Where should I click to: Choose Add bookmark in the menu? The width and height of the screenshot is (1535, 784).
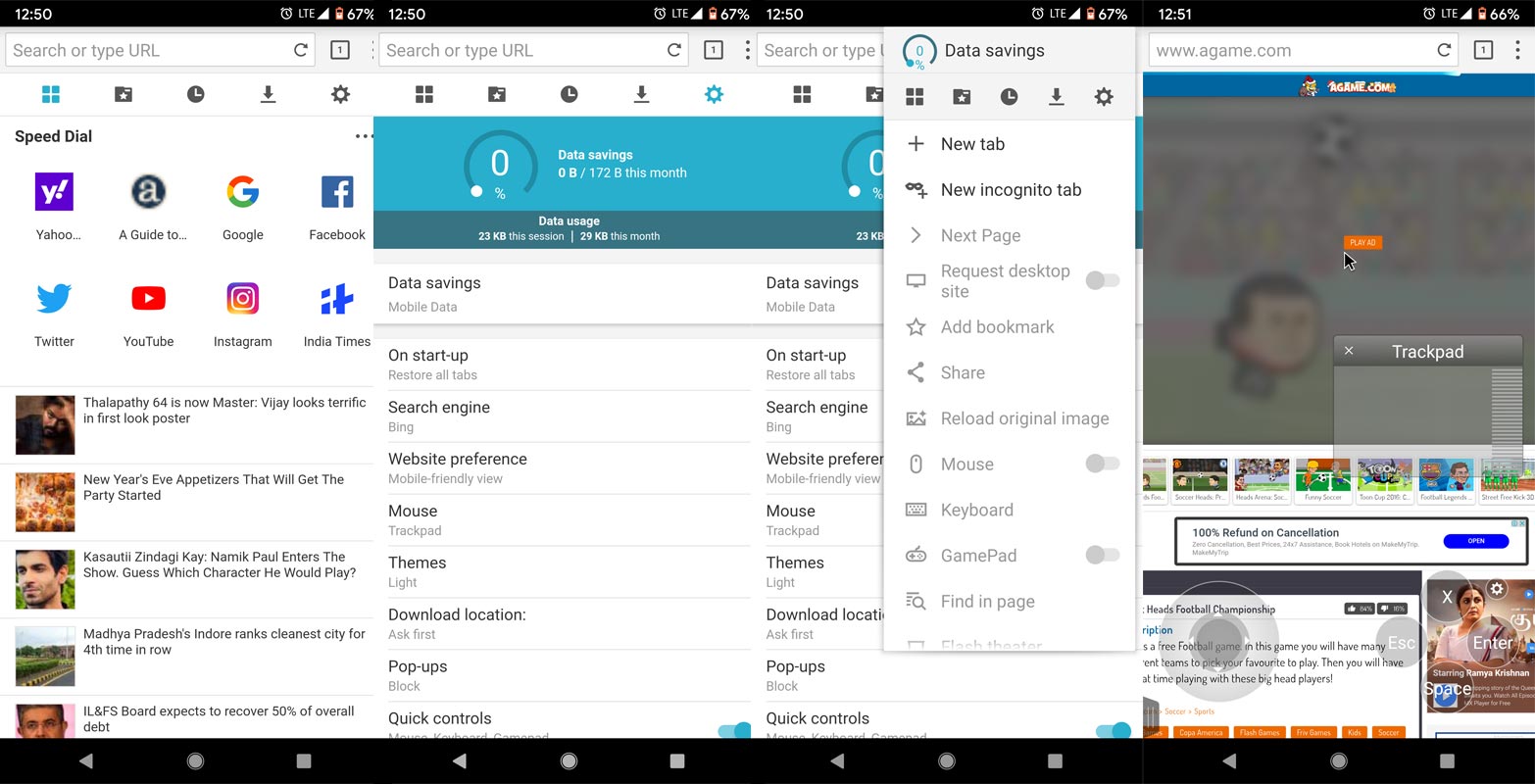coord(1010,327)
